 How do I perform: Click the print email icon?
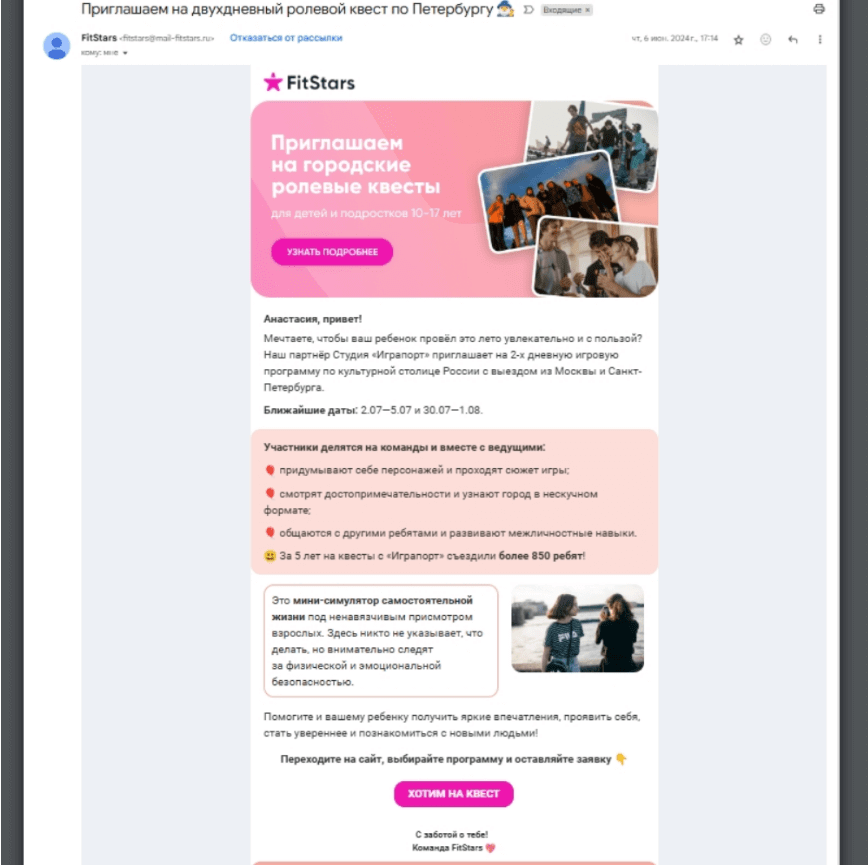pos(819,9)
